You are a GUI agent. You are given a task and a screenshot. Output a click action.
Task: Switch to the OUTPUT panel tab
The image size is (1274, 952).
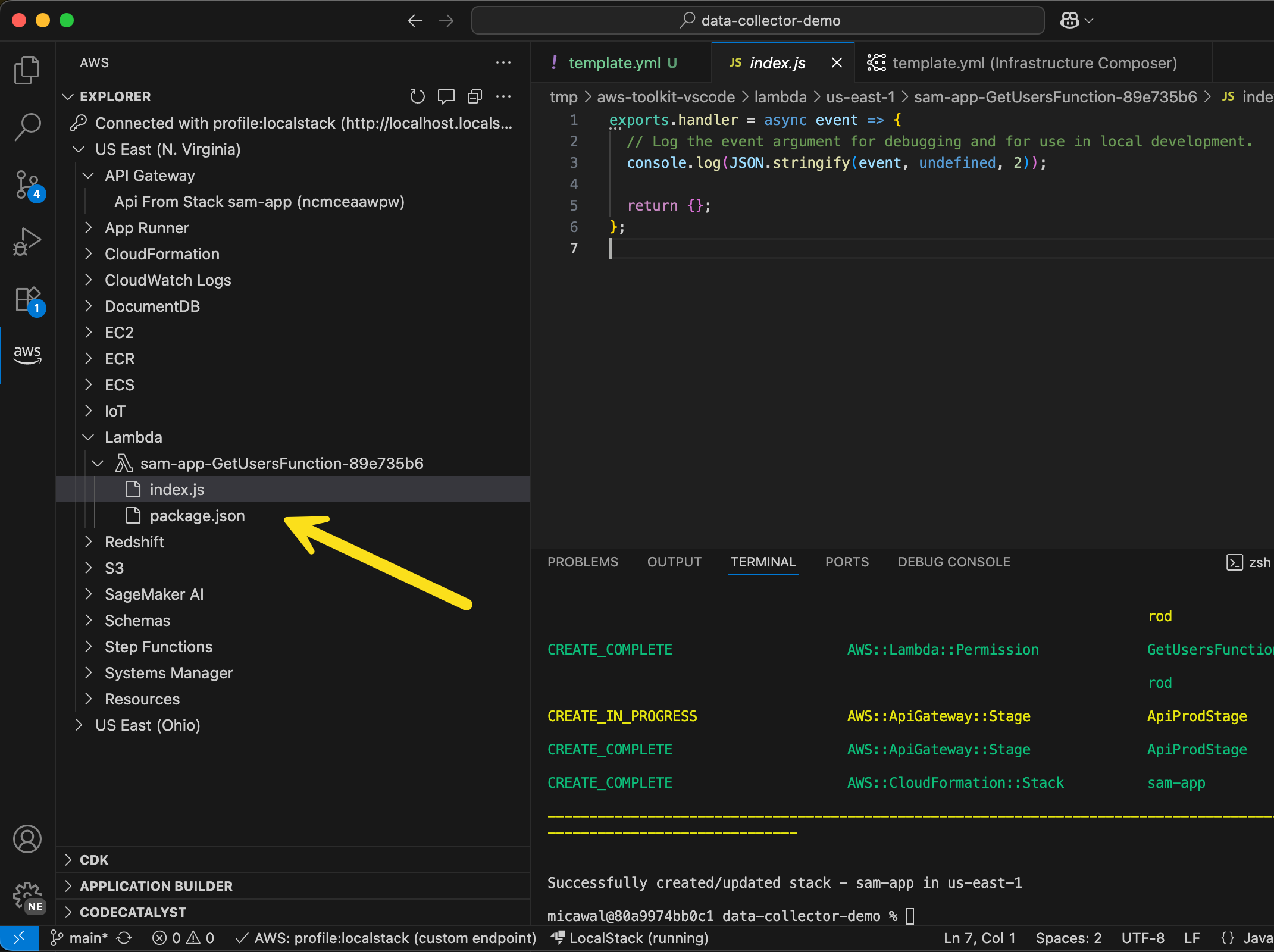[674, 562]
